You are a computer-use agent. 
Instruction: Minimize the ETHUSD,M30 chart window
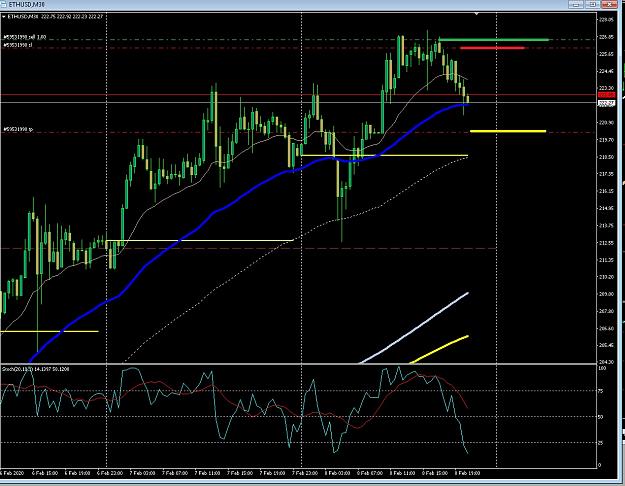(576, 4)
